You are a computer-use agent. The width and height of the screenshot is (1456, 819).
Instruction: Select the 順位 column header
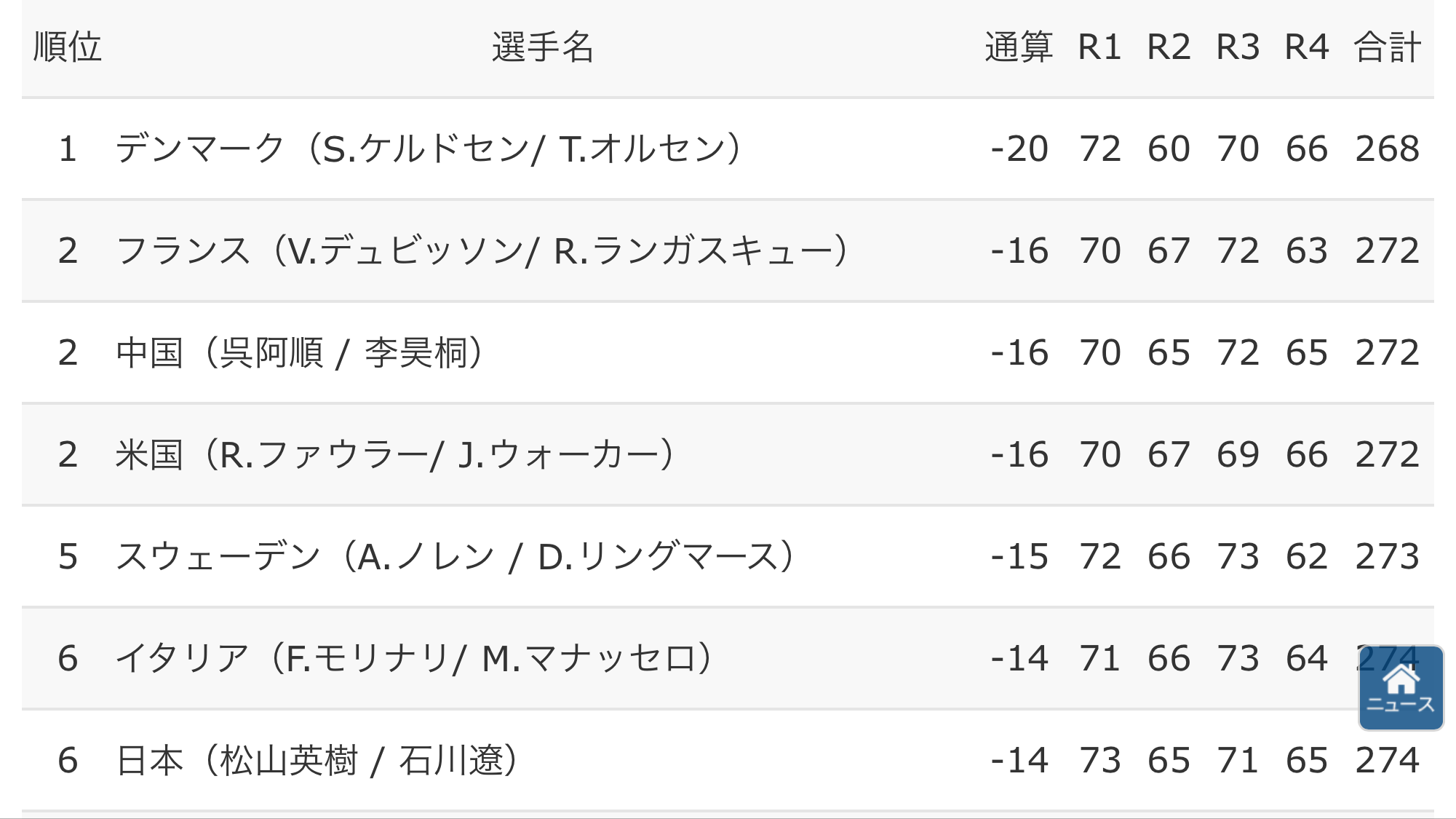point(68,47)
